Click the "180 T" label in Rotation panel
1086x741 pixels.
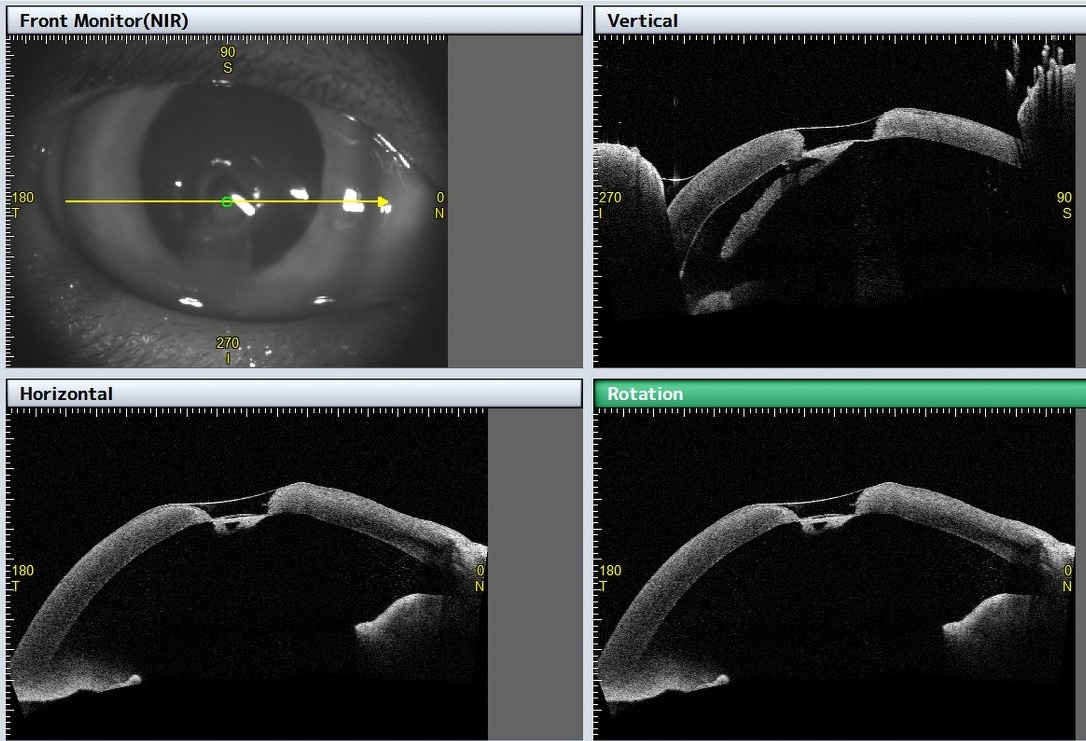609,578
